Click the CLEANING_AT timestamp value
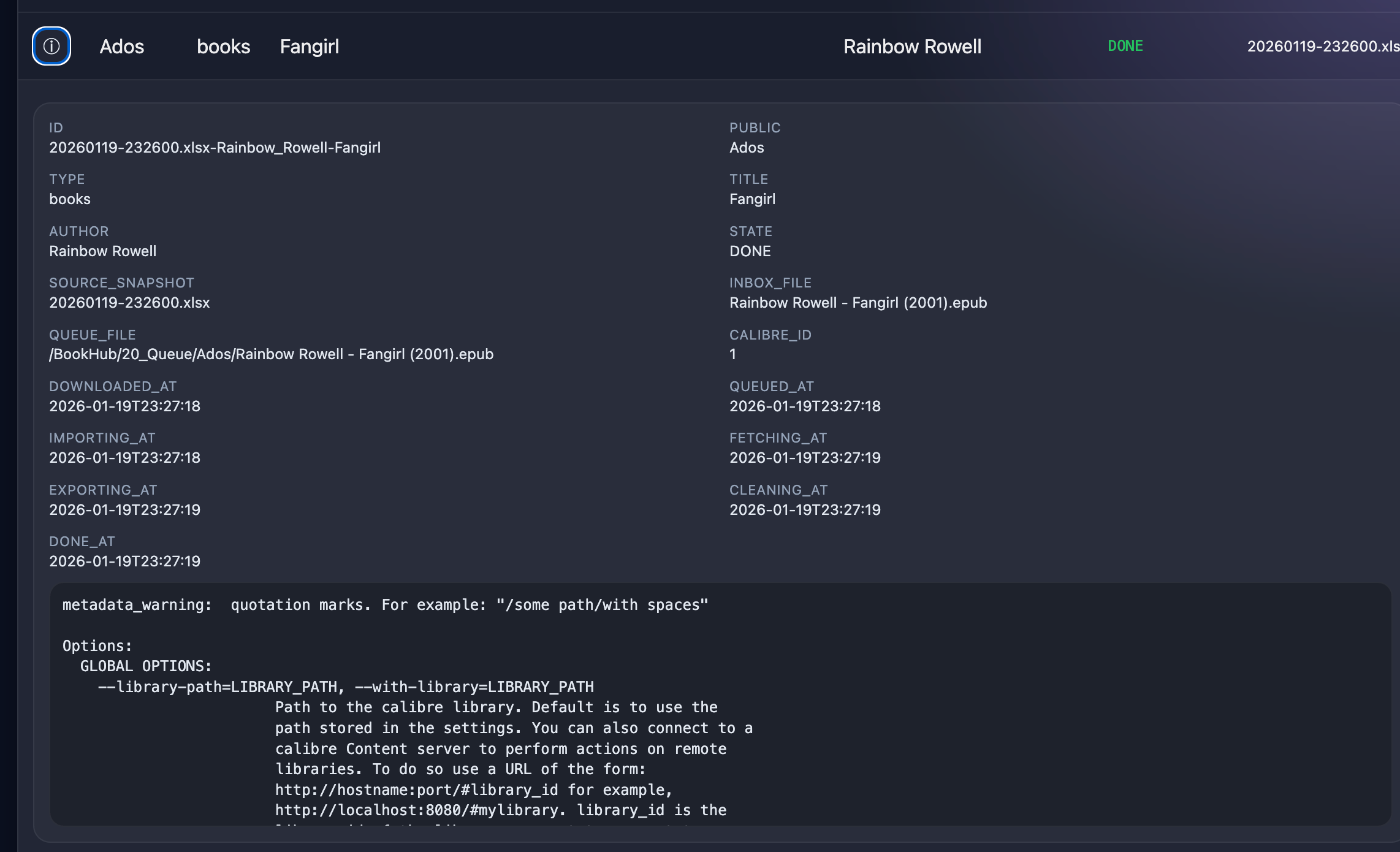 click(804, 510)
